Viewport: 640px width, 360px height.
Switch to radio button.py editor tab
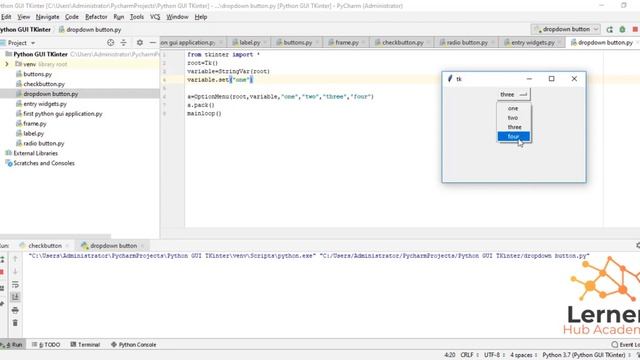pos(466,42)
